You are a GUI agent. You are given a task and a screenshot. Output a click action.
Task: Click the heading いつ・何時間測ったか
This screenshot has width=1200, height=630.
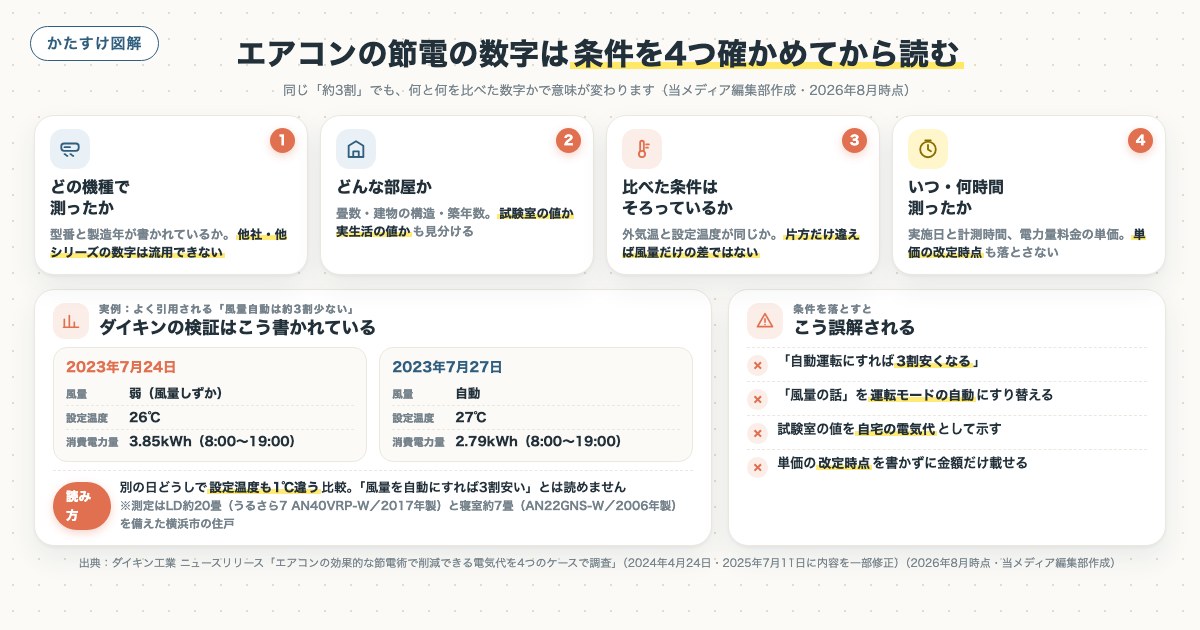tap(955, 197)
